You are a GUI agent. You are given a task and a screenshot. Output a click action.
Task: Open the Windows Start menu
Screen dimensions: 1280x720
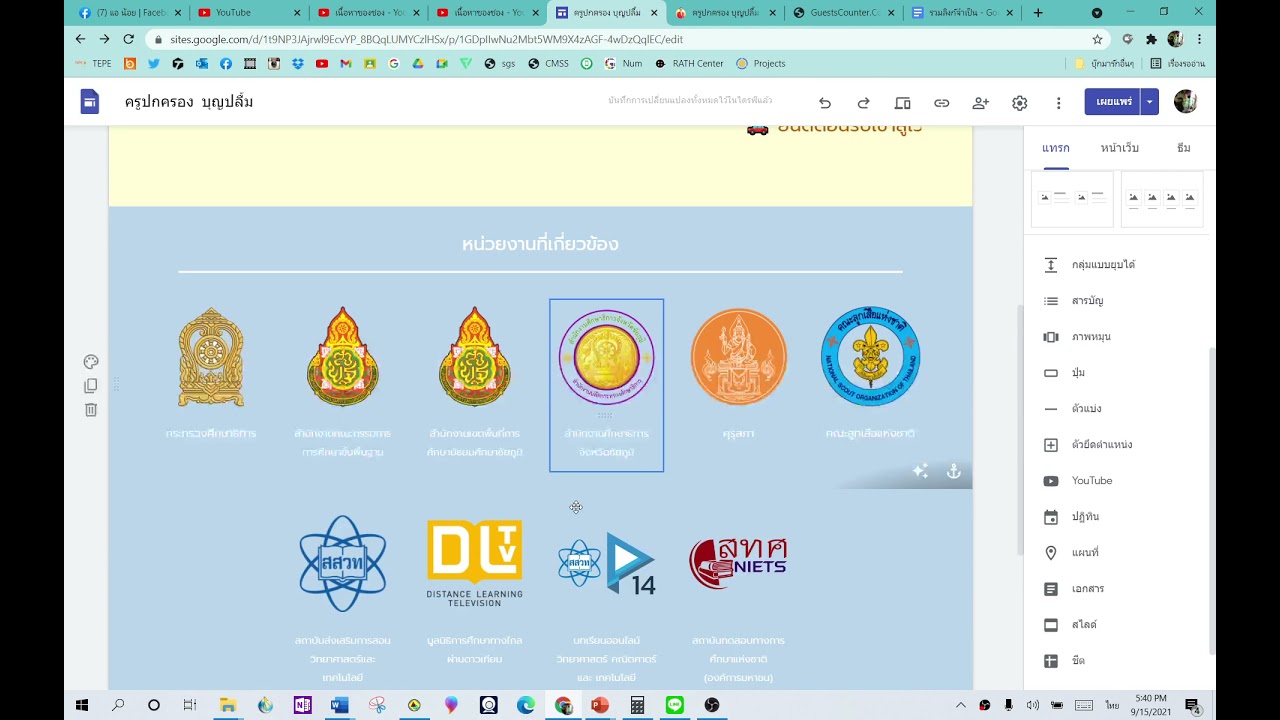[82, 705]
